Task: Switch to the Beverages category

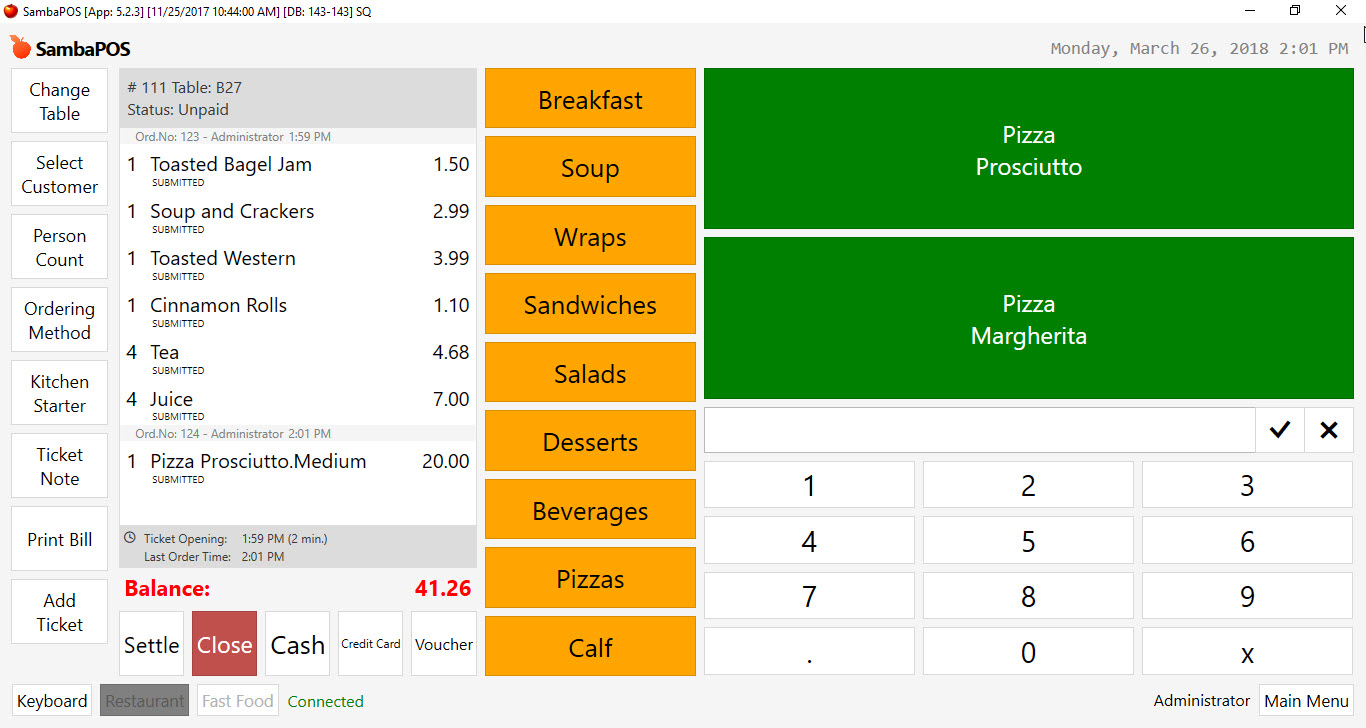Action: pyautogui.click(x=590, y=510)
